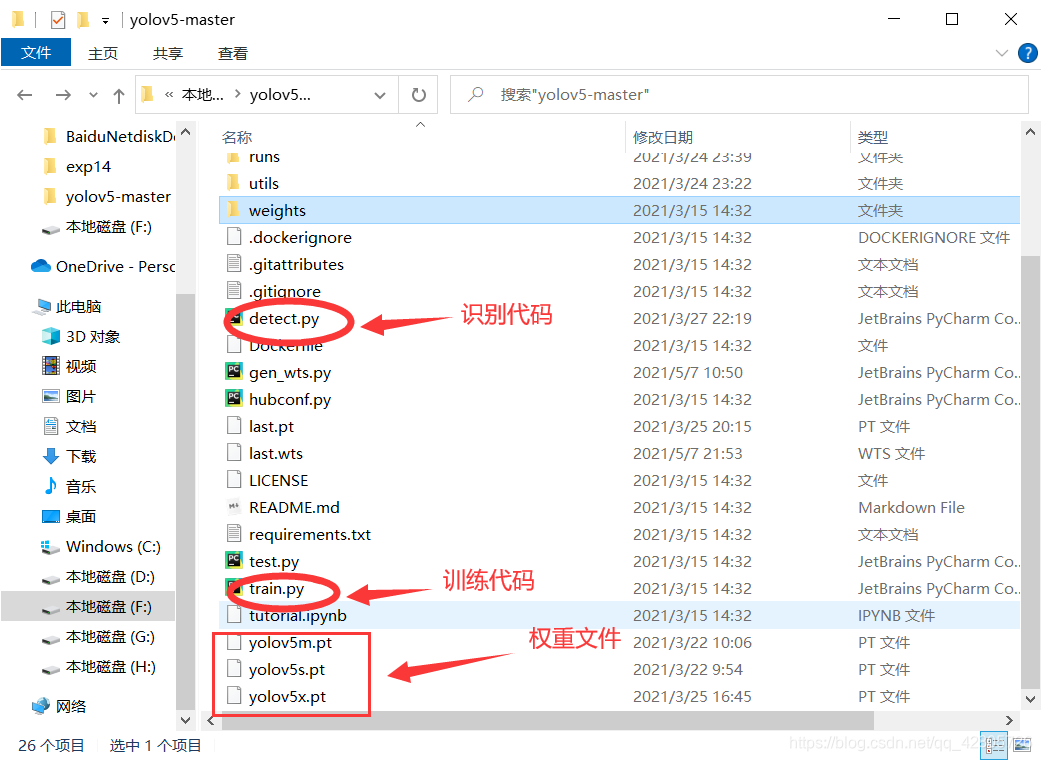Open the 音乐 folder in sidebar

click(x=70, y=487)
